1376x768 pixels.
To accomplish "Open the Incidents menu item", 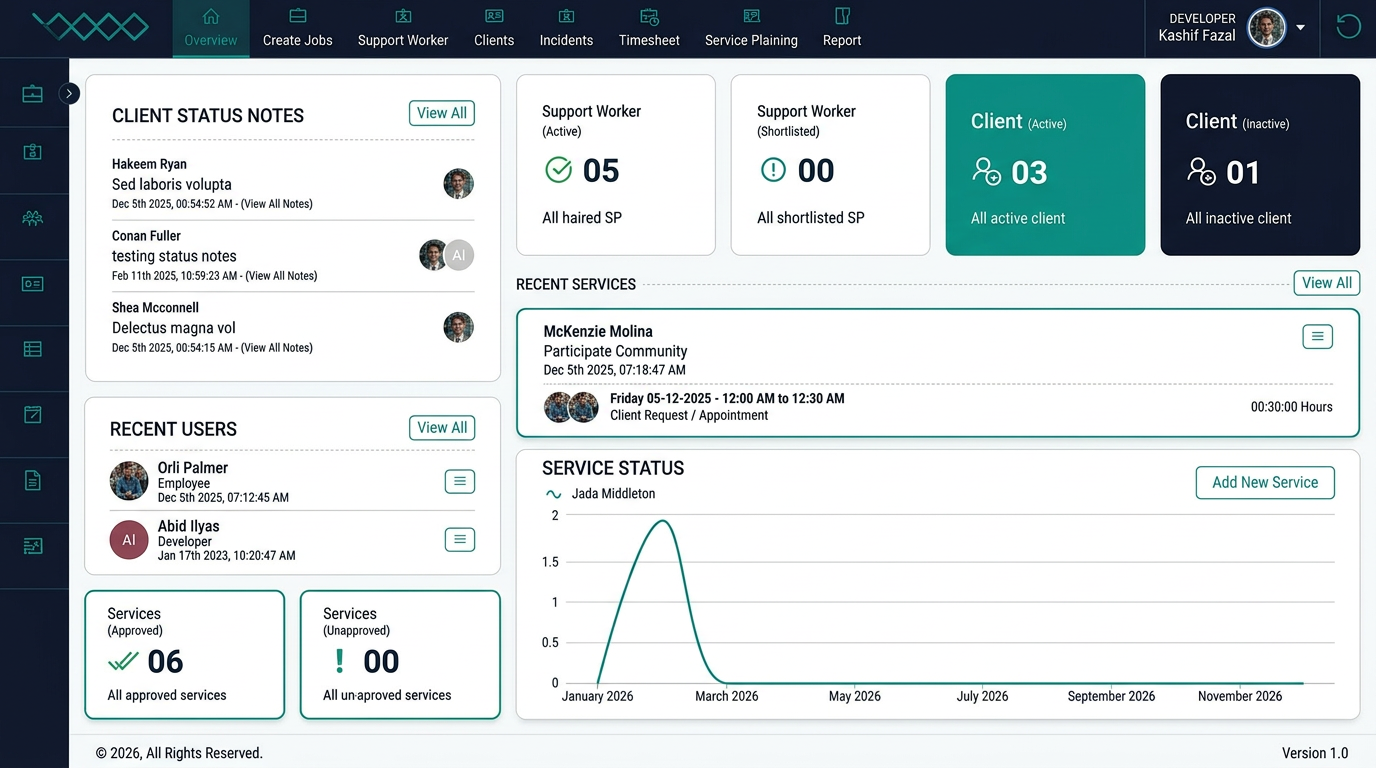I will (566, 28).
